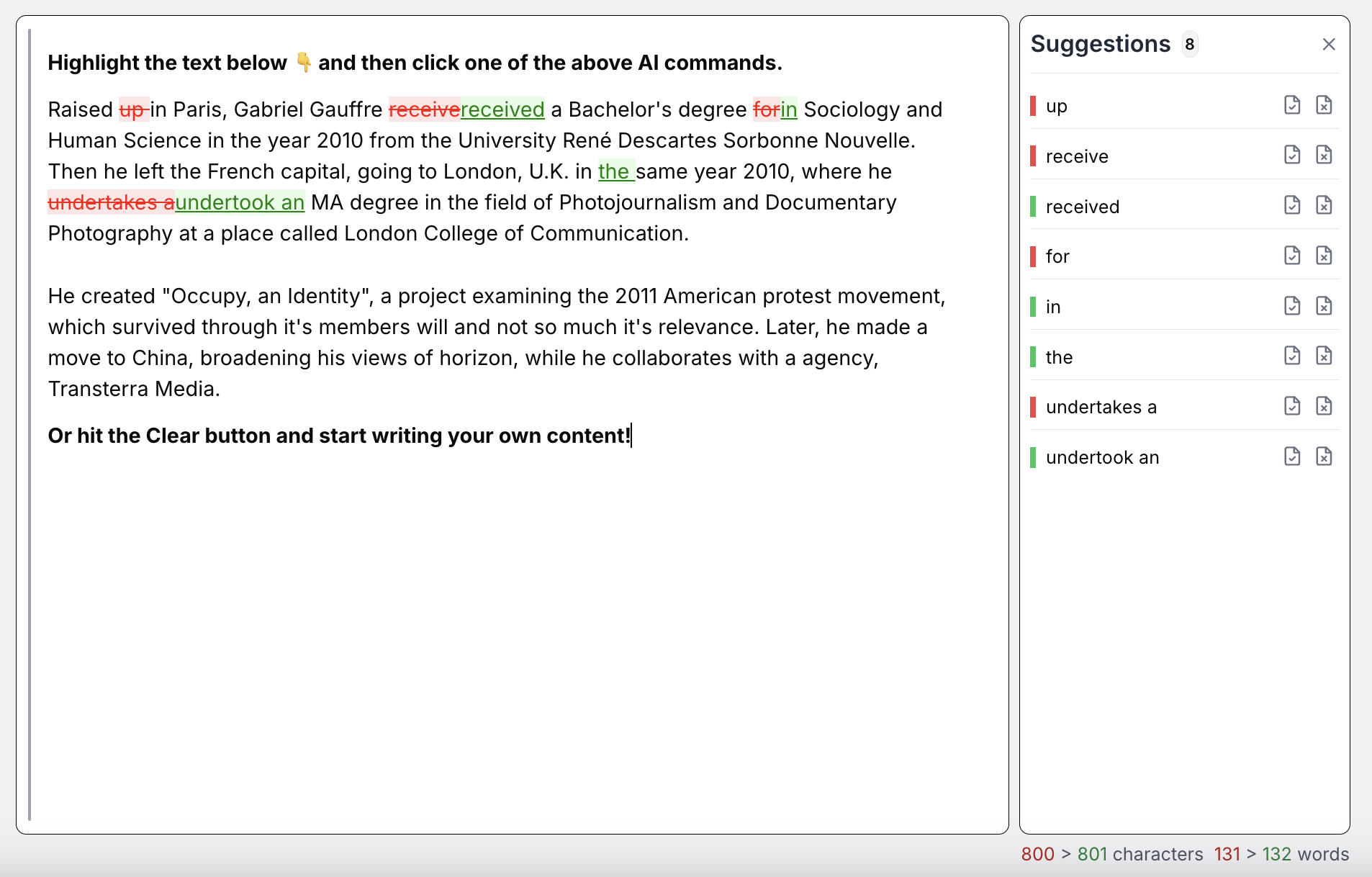
Task: Close the Suggestions panel
Action: [x=1328, y=44]
